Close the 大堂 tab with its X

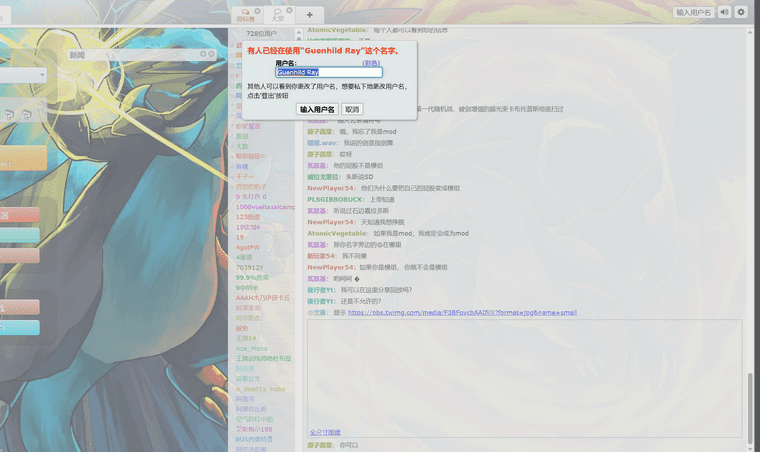(x=290, y=10)
